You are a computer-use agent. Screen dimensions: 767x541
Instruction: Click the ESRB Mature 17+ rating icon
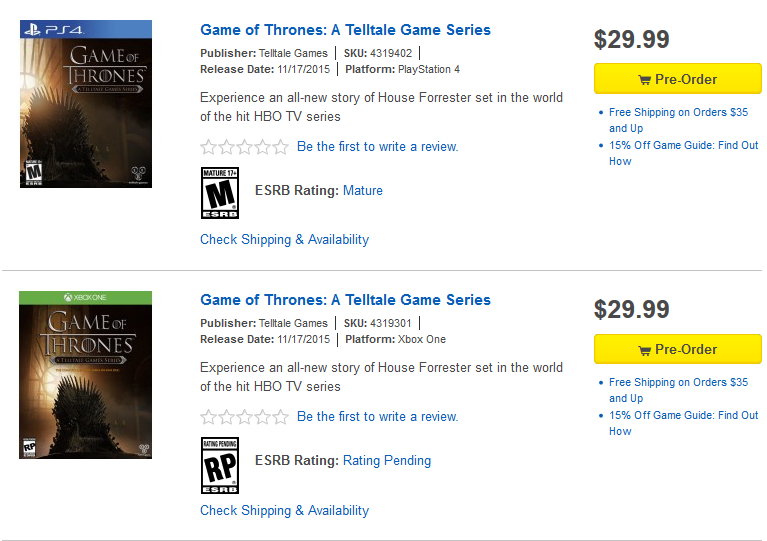220,193
